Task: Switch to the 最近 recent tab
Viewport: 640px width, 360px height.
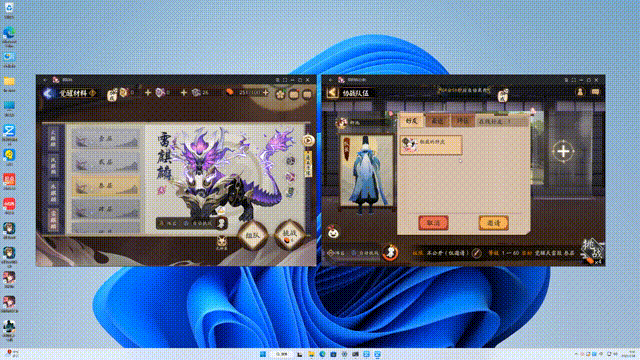Action: point(437,121)
